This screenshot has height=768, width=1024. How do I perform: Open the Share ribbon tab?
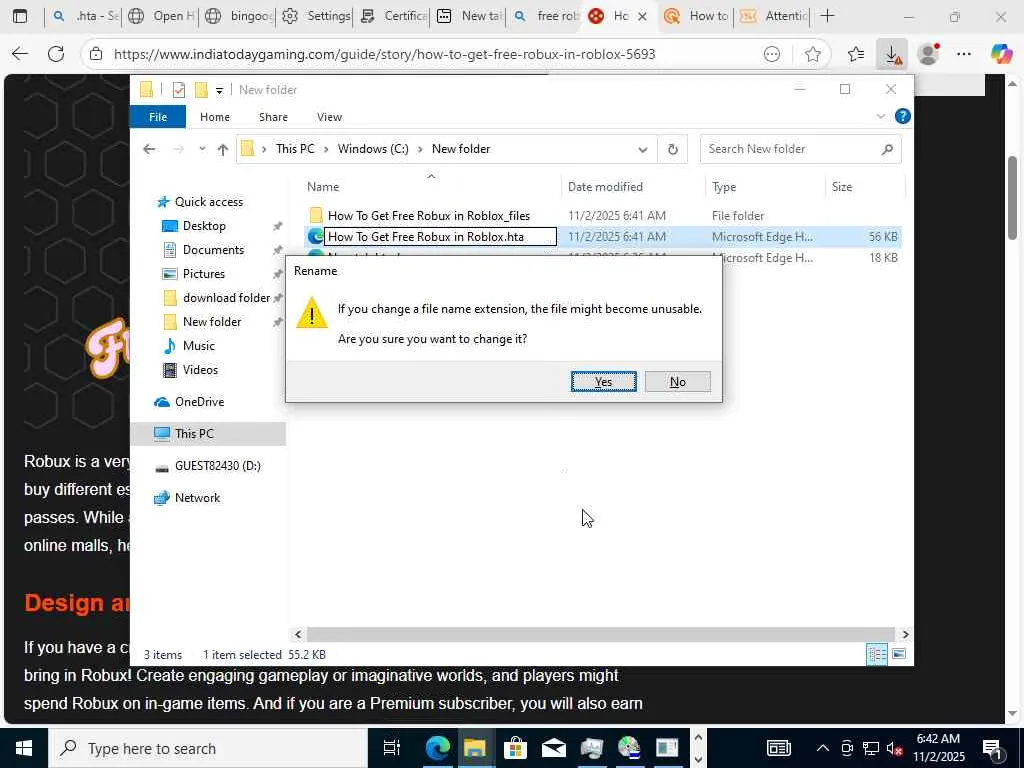coord(273,117)
